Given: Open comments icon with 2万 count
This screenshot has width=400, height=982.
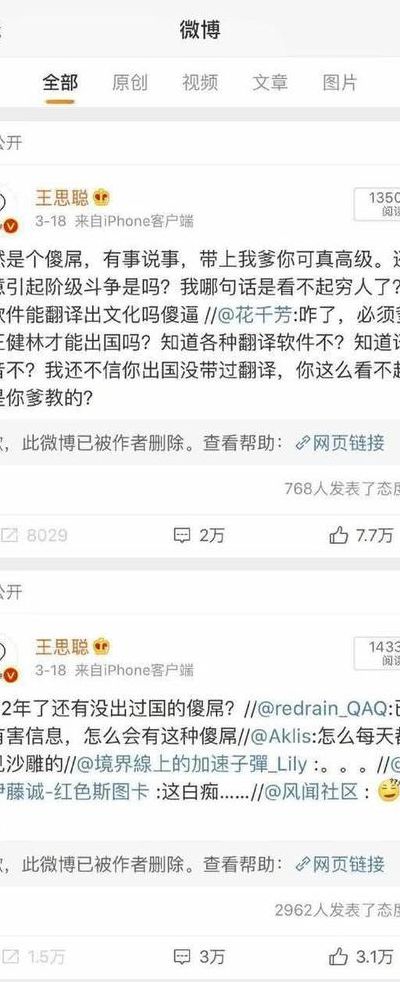Looking at the screenshot, I should click(182, 535).
